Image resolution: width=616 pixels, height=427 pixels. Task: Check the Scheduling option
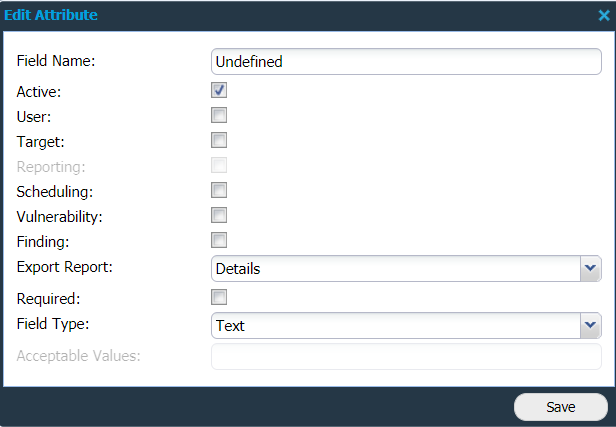pos(219,190)
